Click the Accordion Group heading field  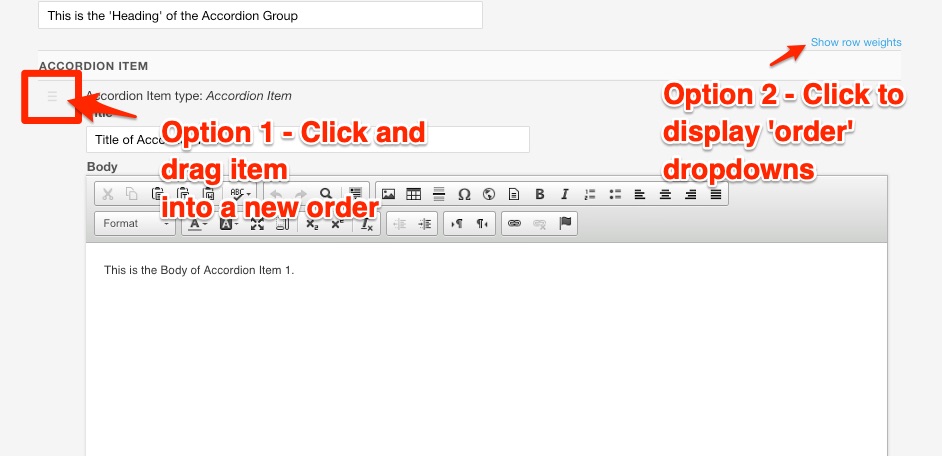click(260, 16)
